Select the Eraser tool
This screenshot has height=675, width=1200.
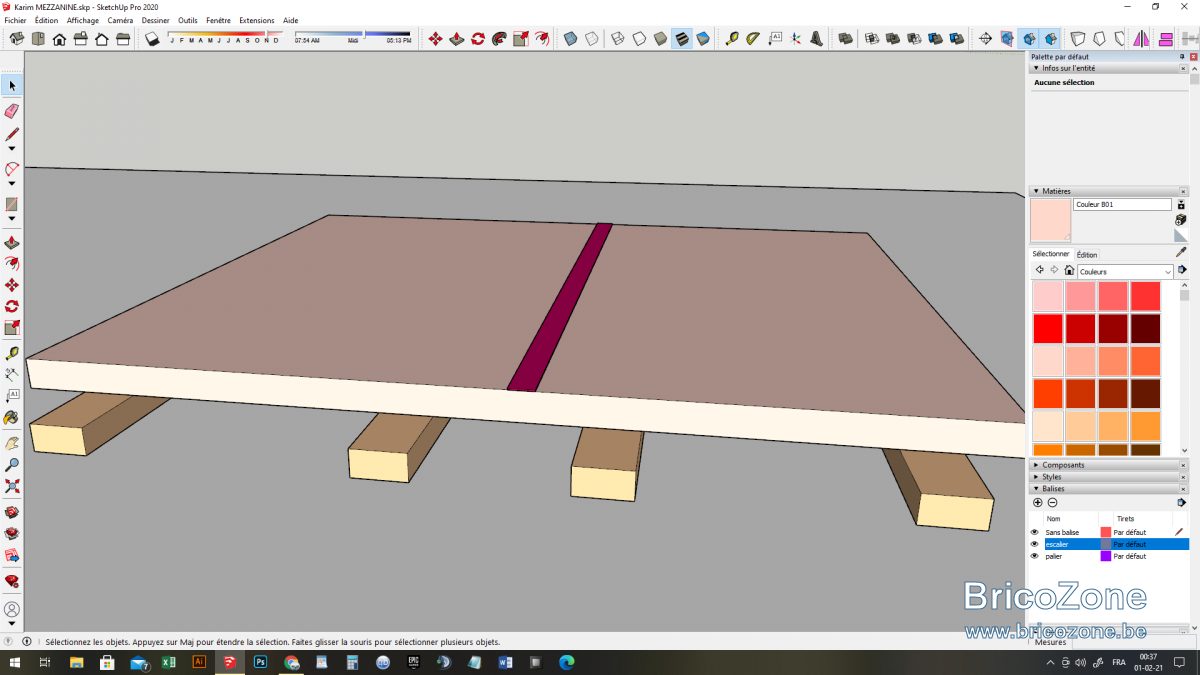tap(12, 111)
